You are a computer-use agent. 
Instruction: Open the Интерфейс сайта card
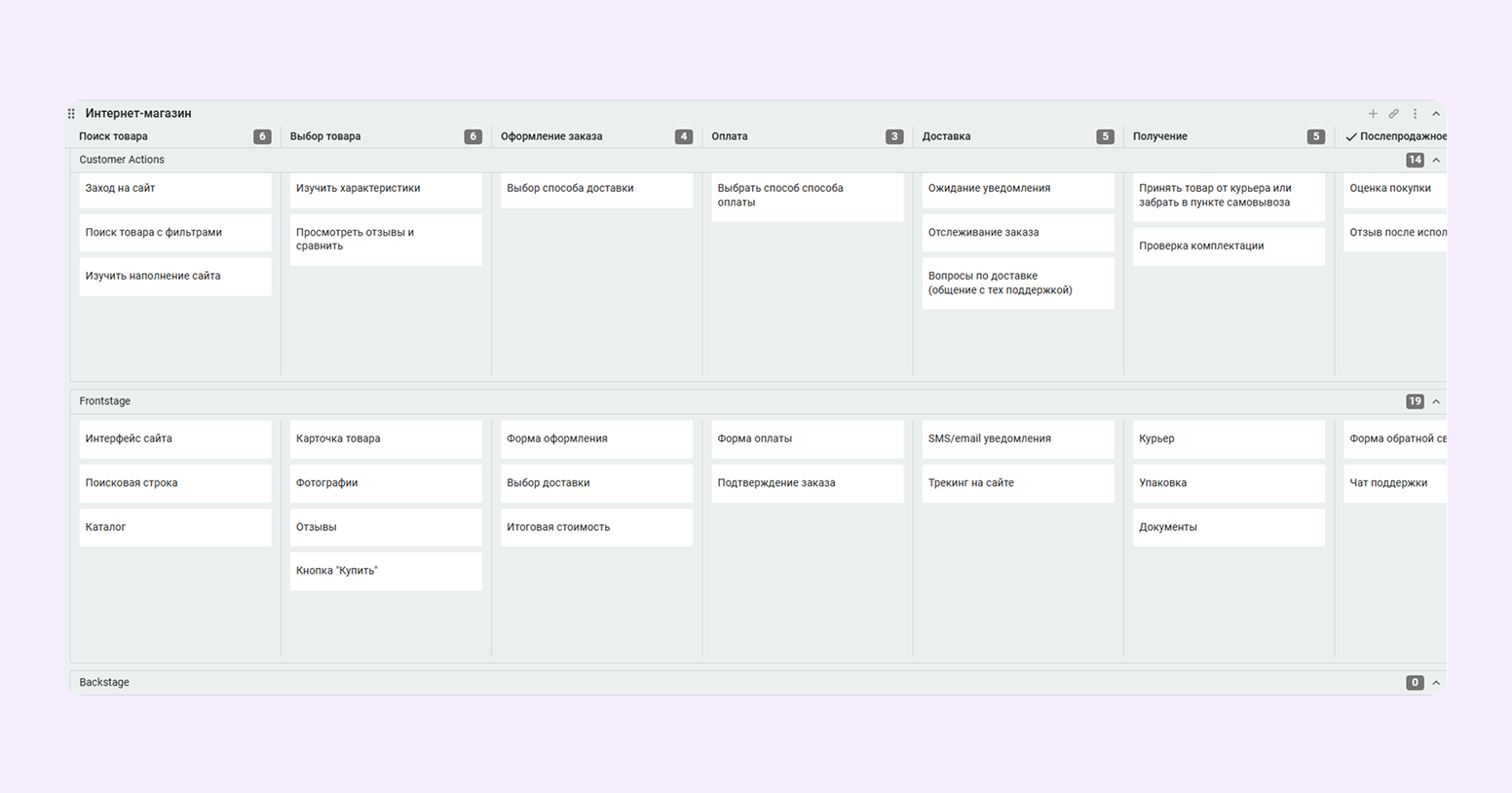tap(175, 439)
